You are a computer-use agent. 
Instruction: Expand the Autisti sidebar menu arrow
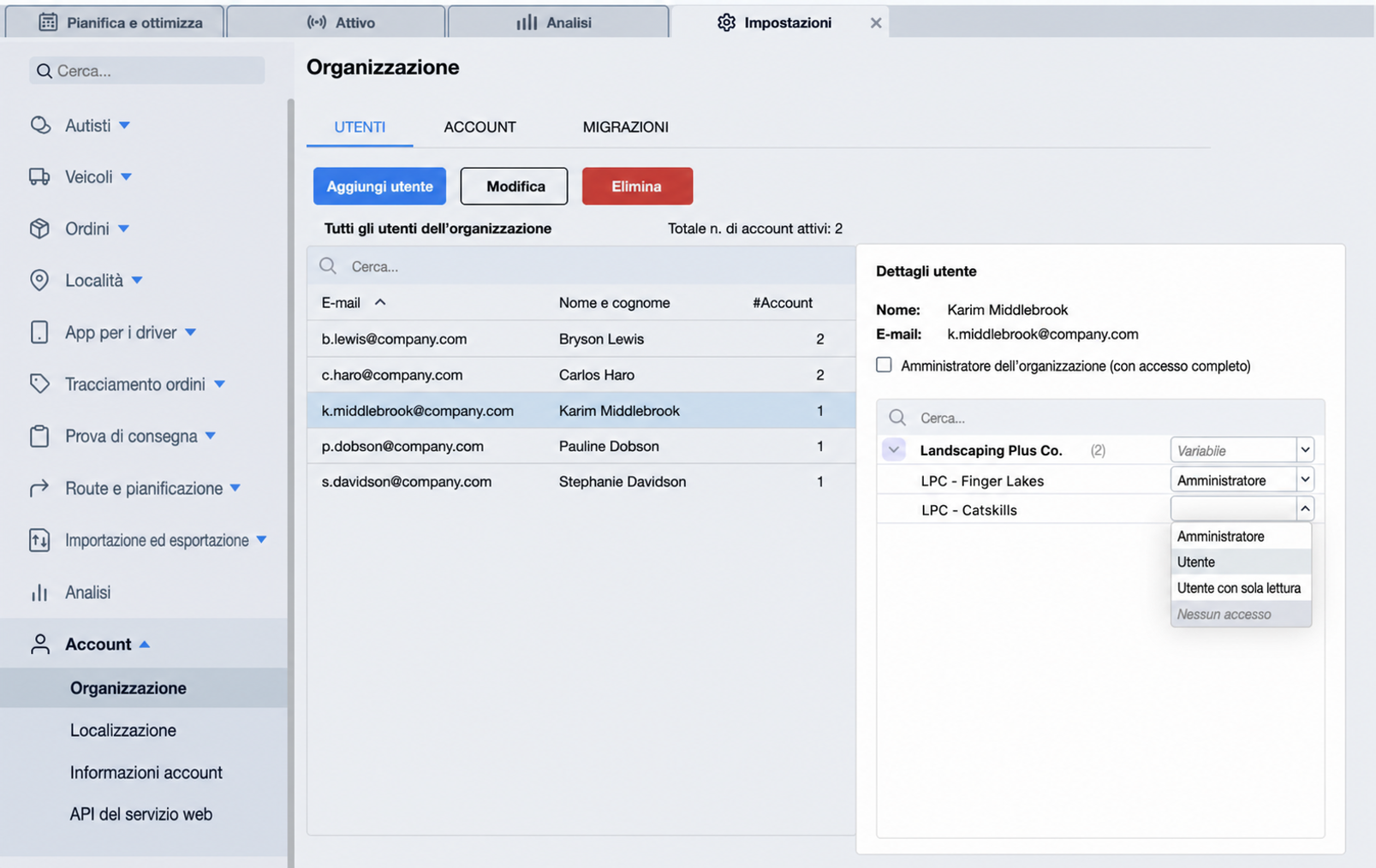pos(125,126)
